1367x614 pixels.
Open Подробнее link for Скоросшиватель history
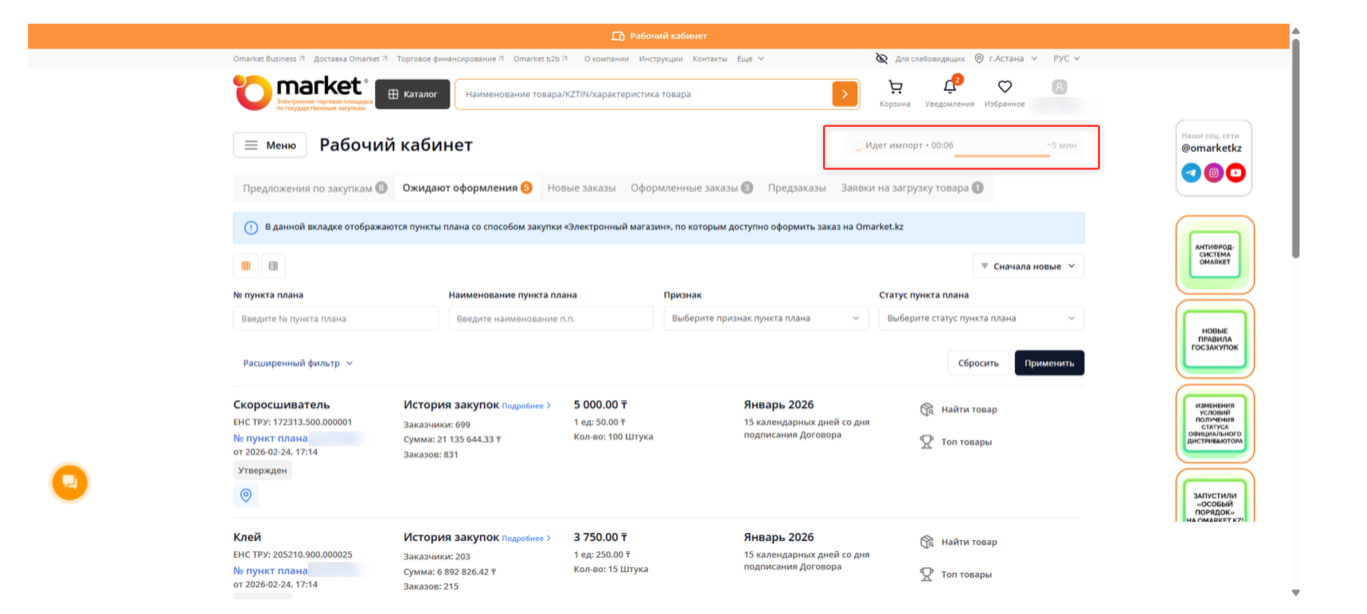point(526,406)
